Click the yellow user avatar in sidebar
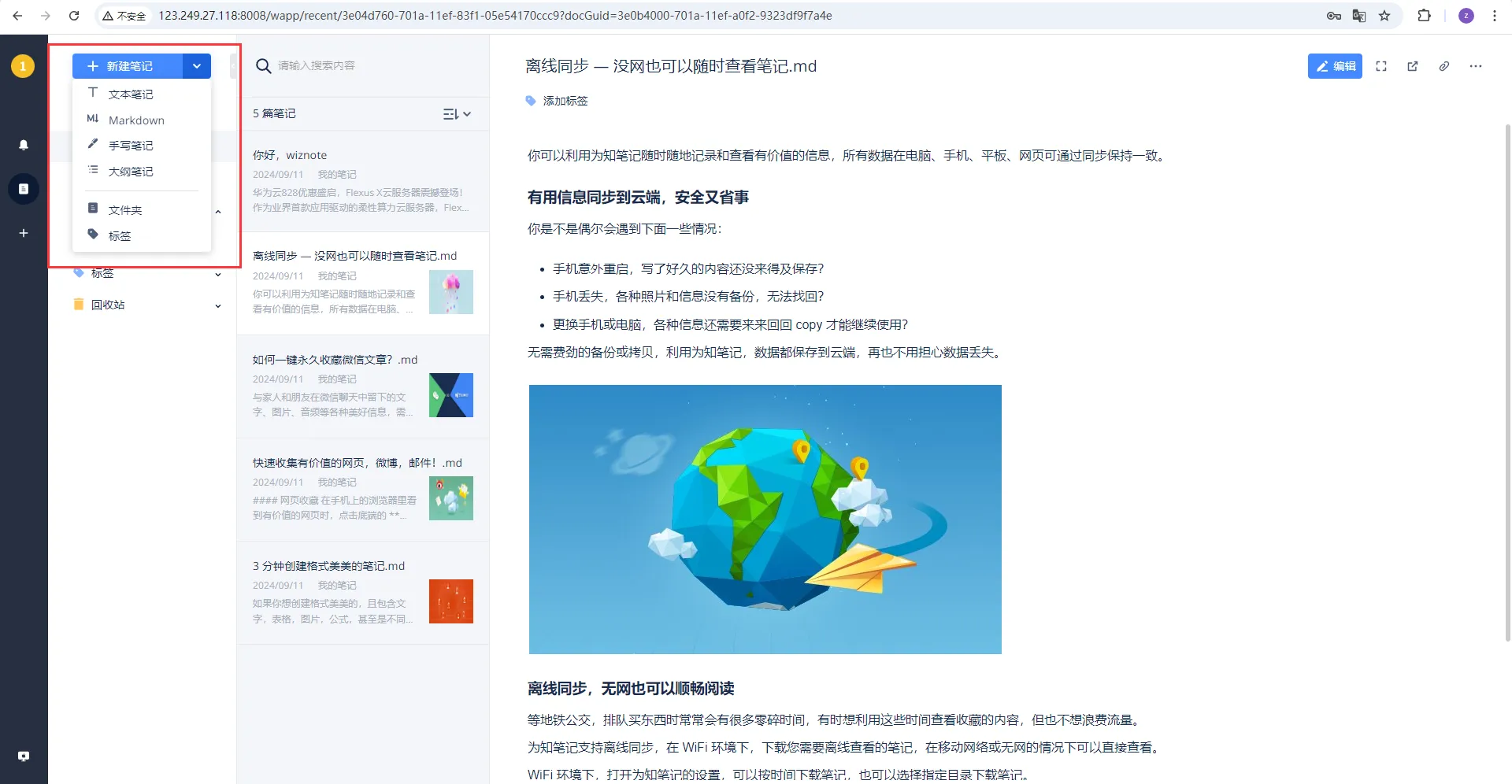Screen dimensions: 1512x784 tap(23, 66)
